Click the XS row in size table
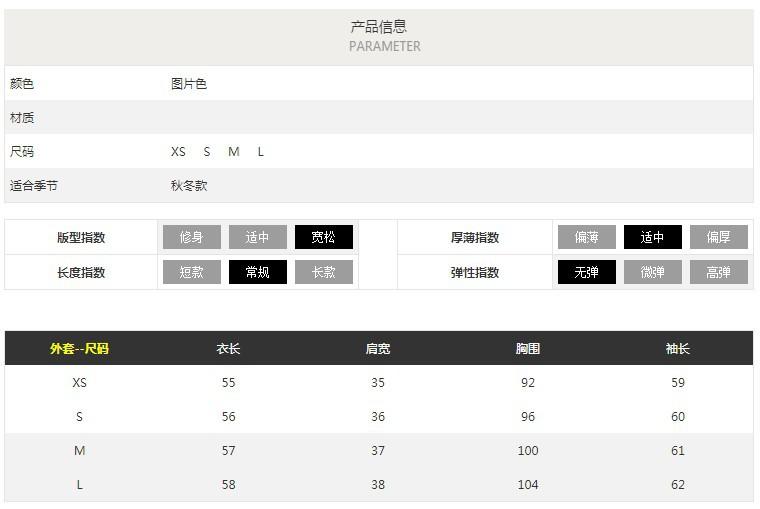 tap(379, 382)
